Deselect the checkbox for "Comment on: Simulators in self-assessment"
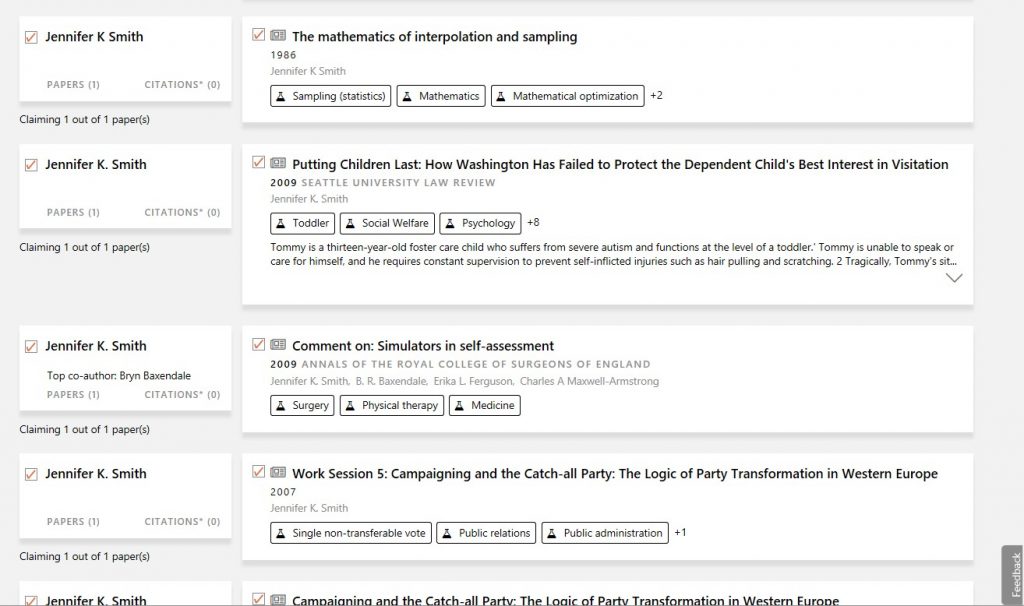The width and height of the screenshot is (1024, 606). 258,344
